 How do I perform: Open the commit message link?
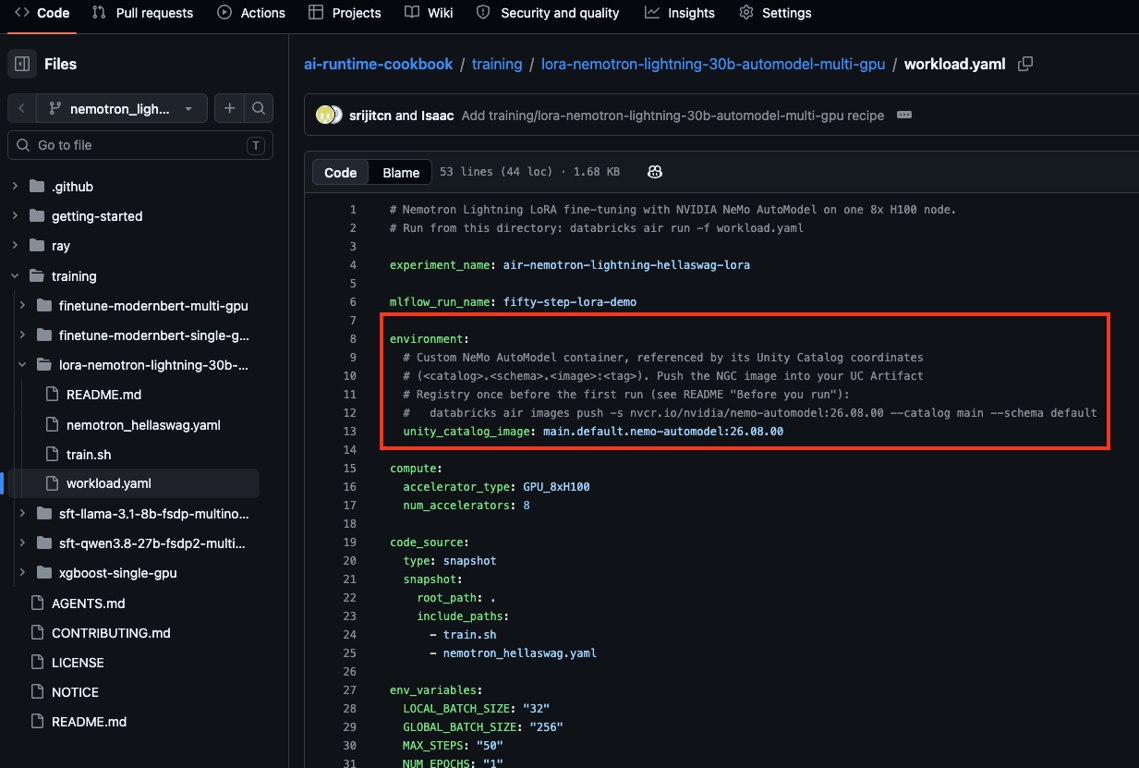[673, 116]
